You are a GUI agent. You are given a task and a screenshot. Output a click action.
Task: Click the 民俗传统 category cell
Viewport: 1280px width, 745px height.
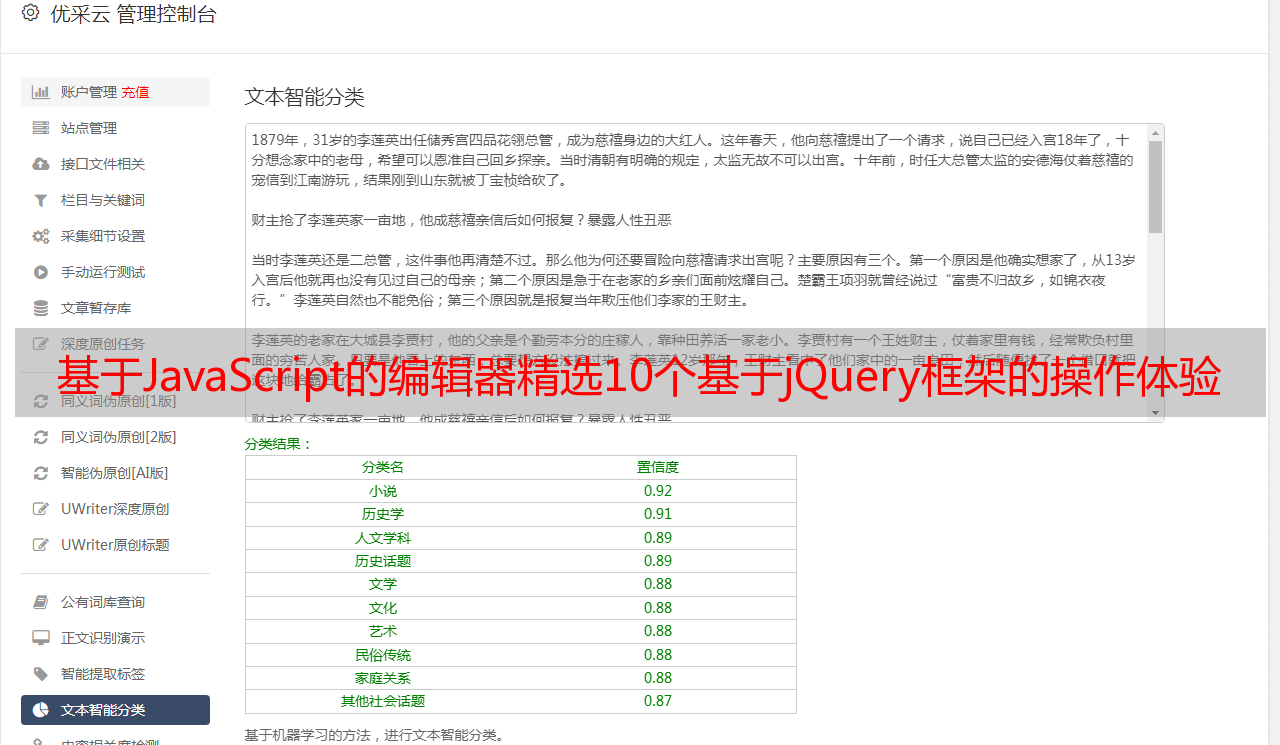click(x=383, y=655)
